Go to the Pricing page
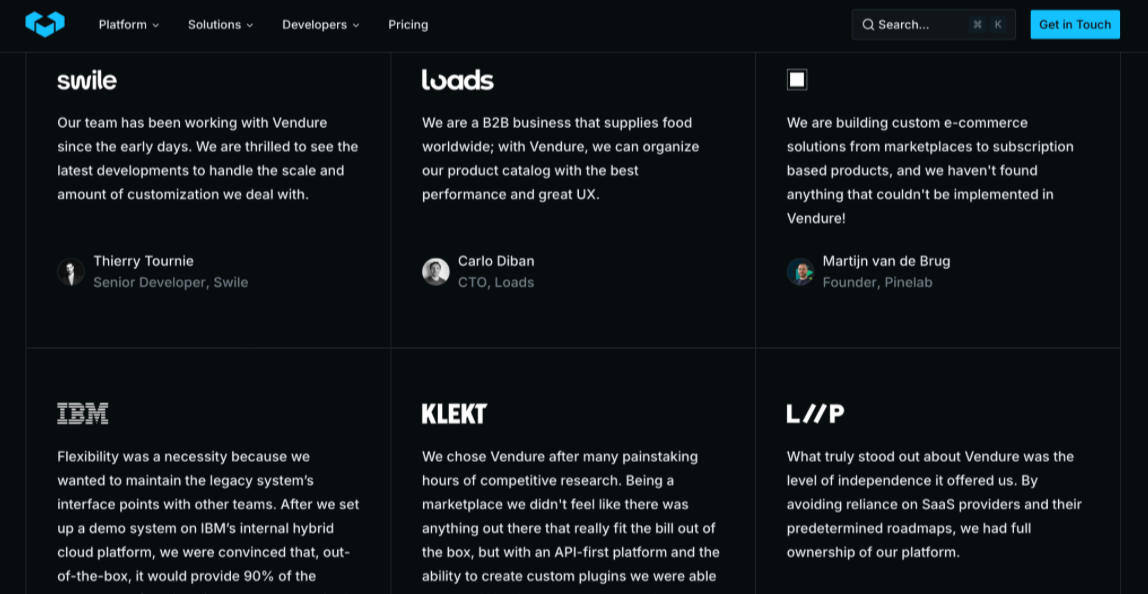The height and width of the screenshot is (594, 1148). (408, 25)
